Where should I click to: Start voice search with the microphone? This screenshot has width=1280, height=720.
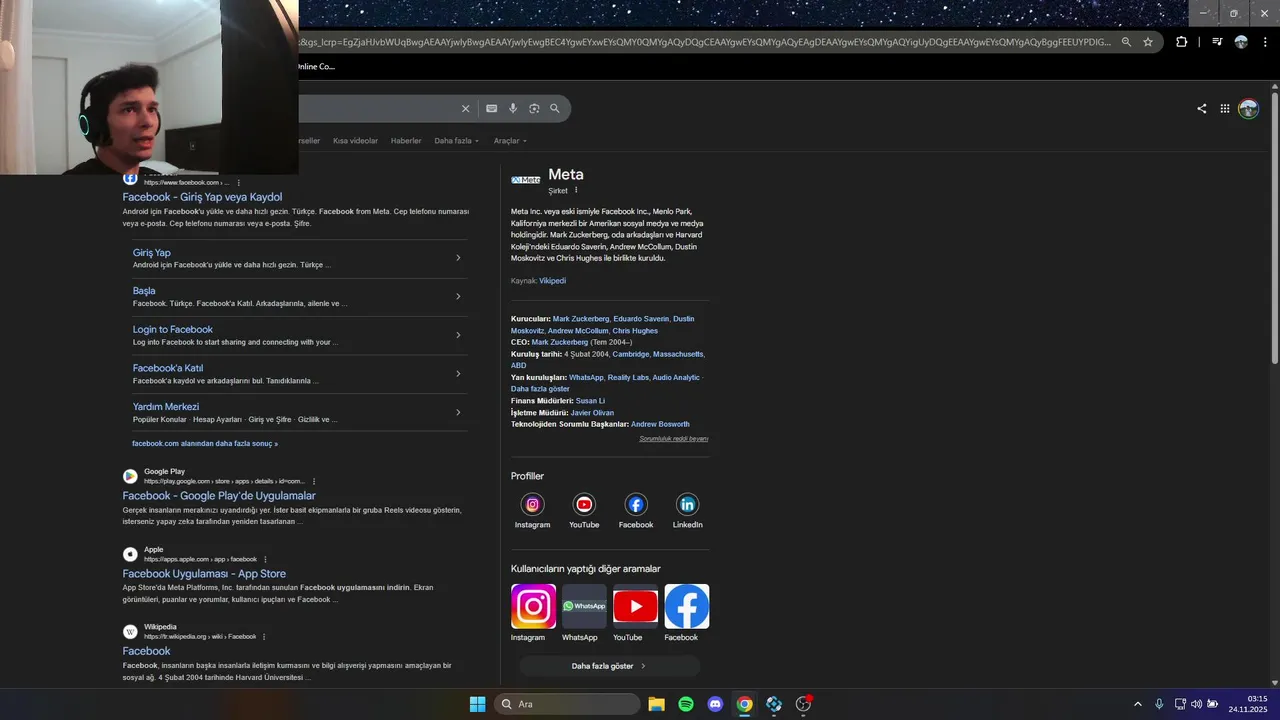(513, 108)
